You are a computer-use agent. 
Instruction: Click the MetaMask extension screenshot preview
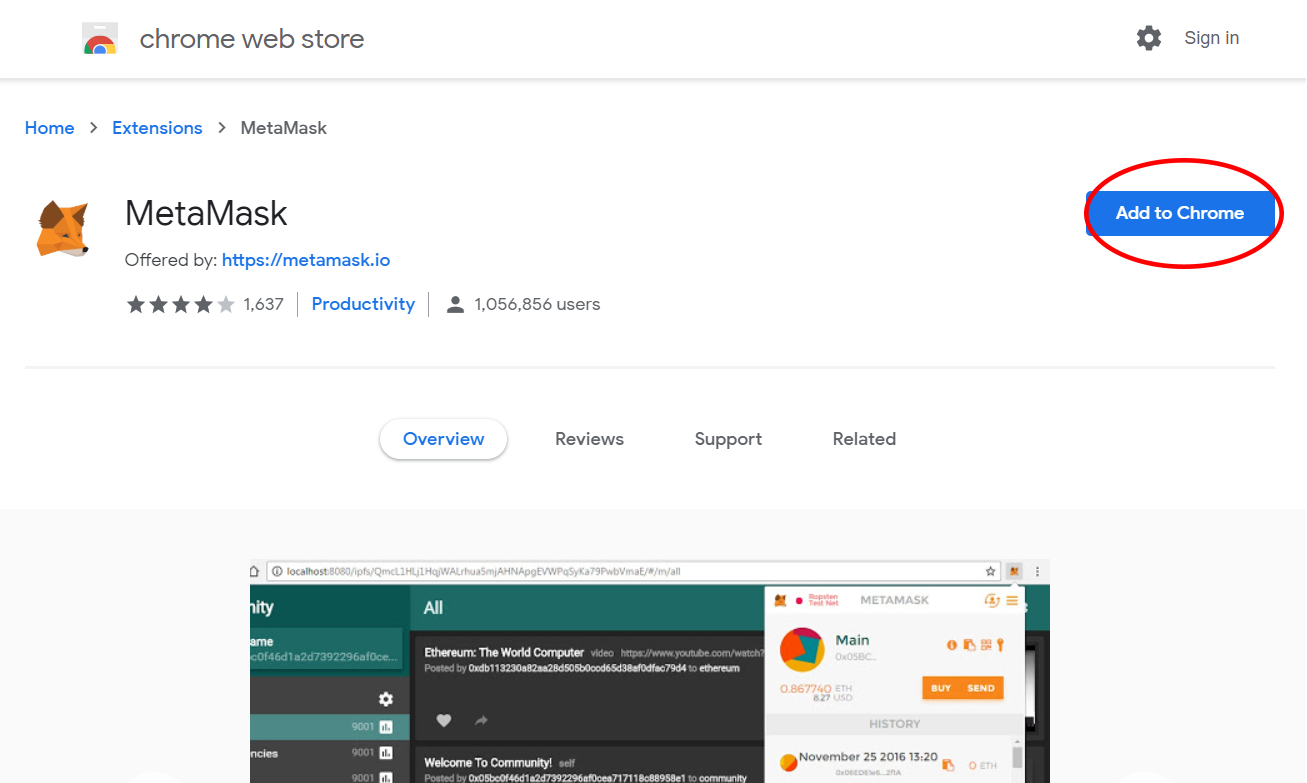(650, 671)
